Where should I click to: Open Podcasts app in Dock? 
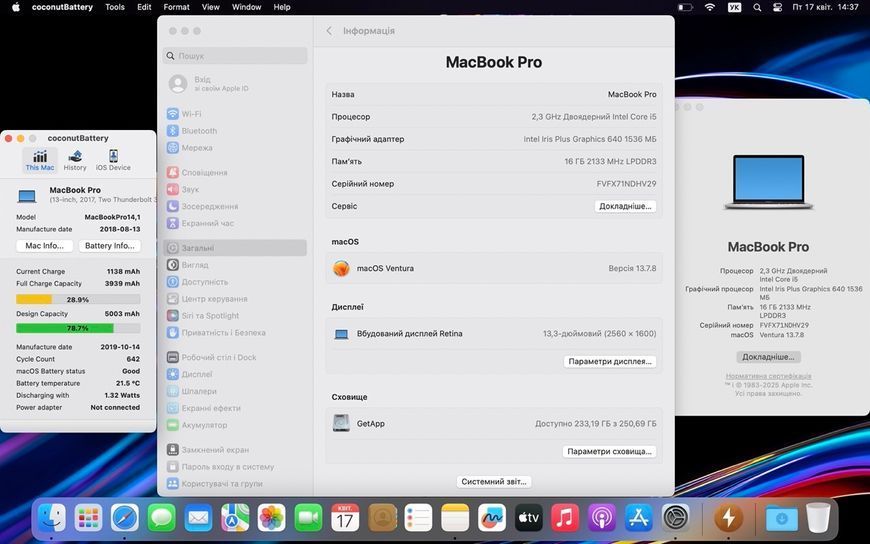tap(602, 518)
